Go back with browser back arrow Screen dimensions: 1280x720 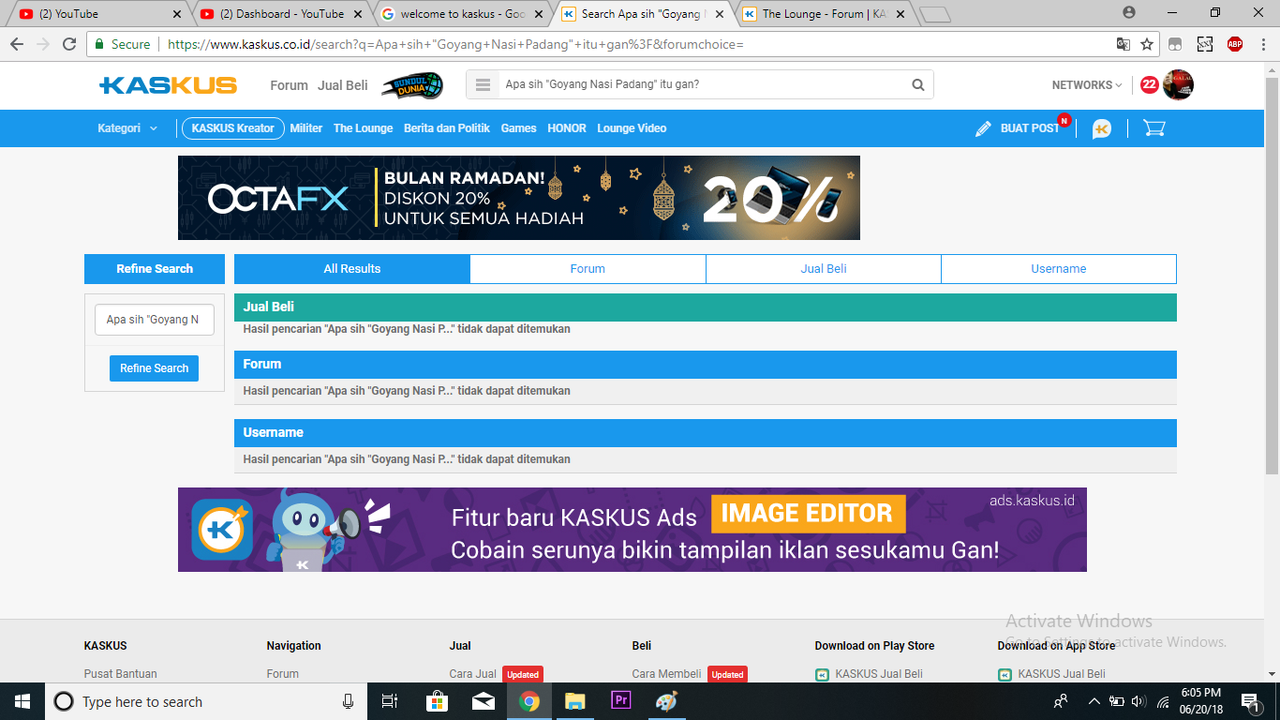(17, 44)
